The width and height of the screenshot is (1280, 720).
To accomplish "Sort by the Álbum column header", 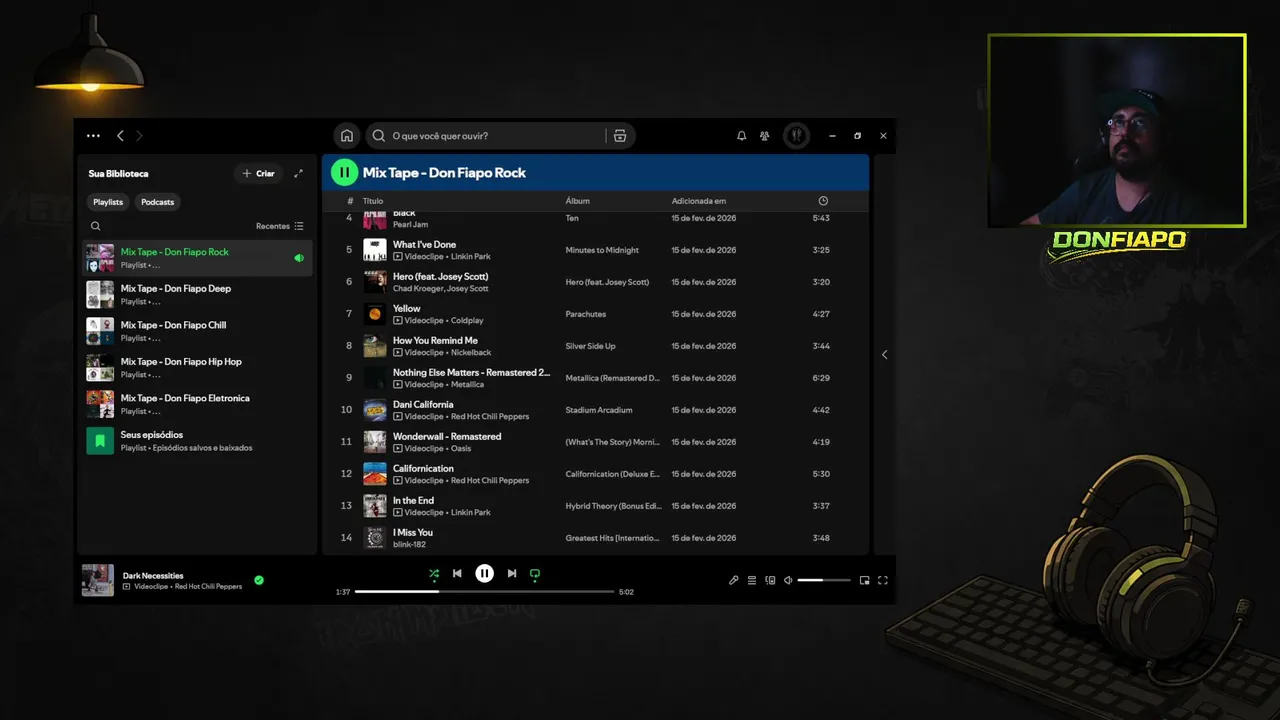I will click(x=577, y=201).
